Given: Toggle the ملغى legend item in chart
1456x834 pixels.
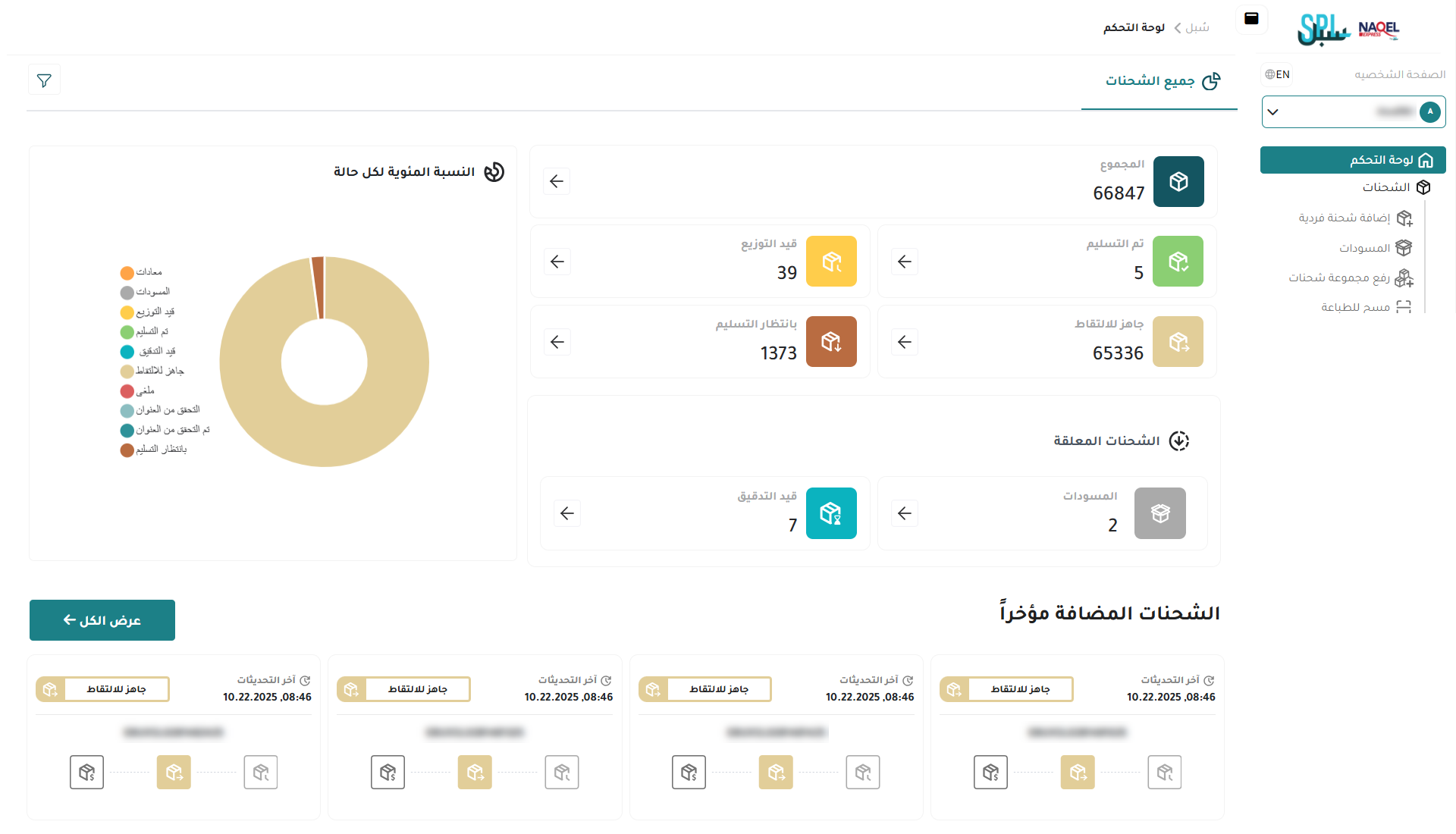Looking at the screenshot, I should click(x=137, y=390).
